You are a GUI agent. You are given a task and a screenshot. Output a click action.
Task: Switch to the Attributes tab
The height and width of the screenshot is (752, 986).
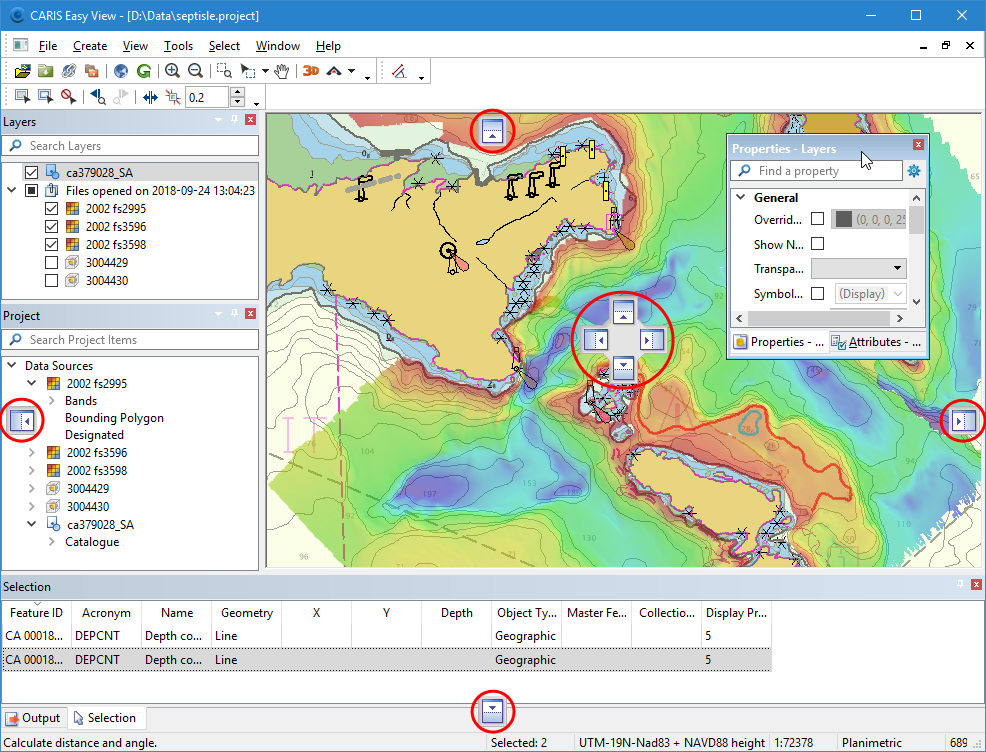pos(875,342)
